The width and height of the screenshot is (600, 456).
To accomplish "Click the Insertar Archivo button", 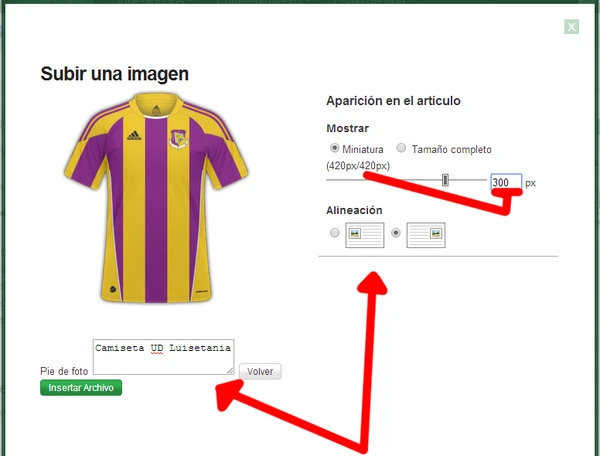I will [x=81, y=388].
